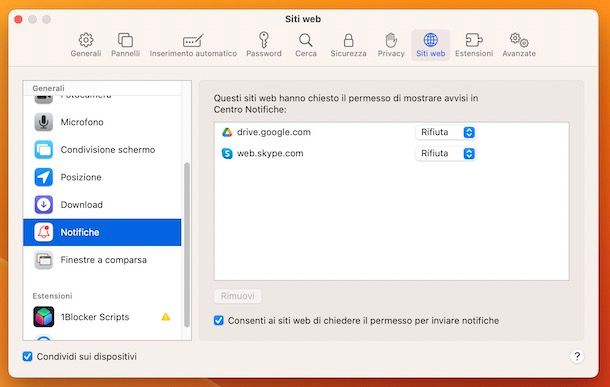Select the Finestre a comparsa label
The height and width of the screenshot is (387, 610).
pos(103,260)
